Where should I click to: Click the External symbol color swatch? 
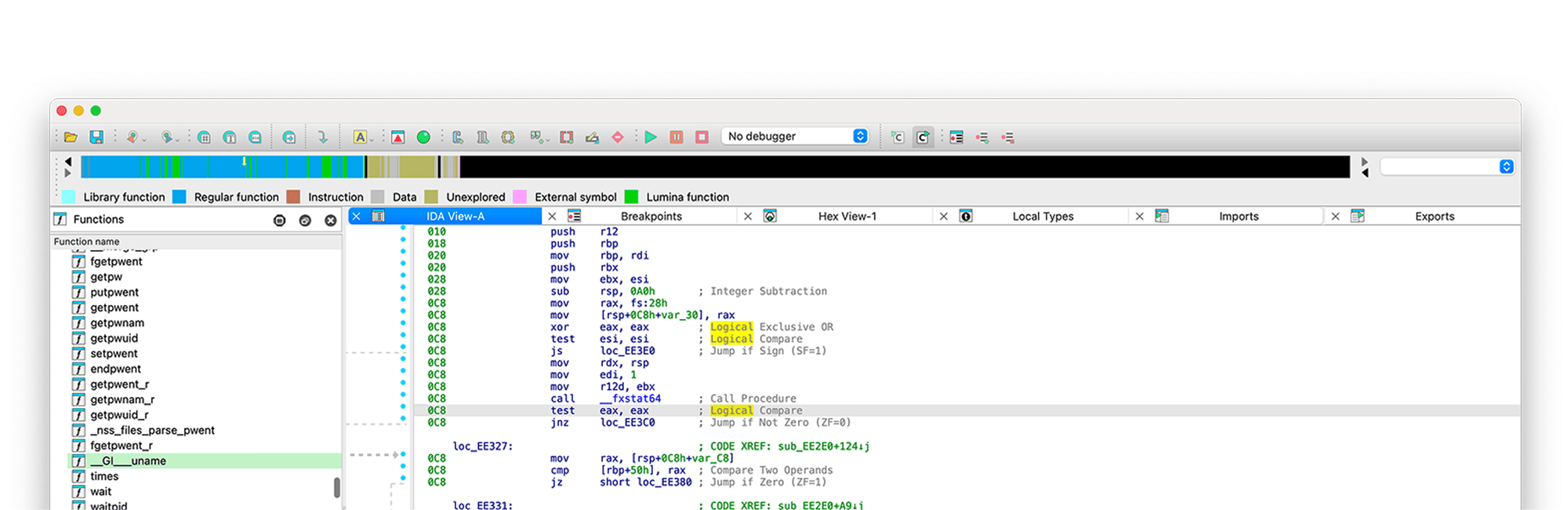519,197
